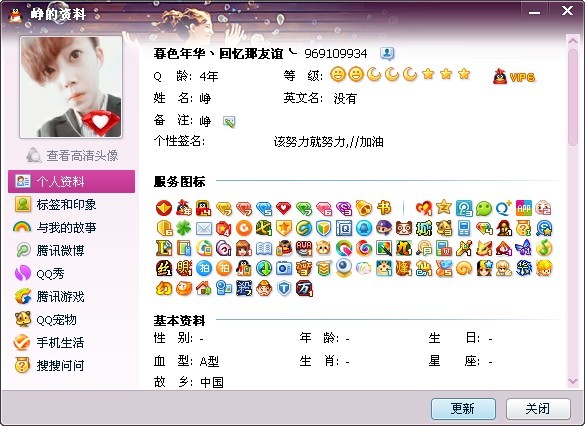Screen dimensions: 585x426
Task: Click the red heart diamond service icon
Action: (284, 208)
